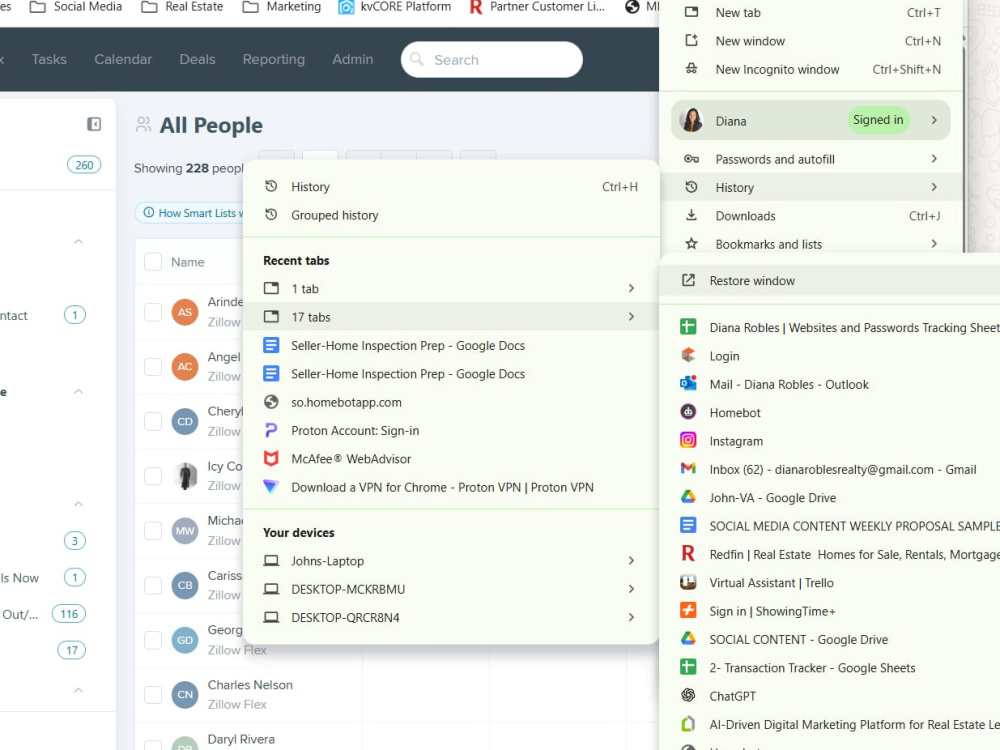
Task: Open the Real Estate bookmarks folder
Action: coord(182,7)
